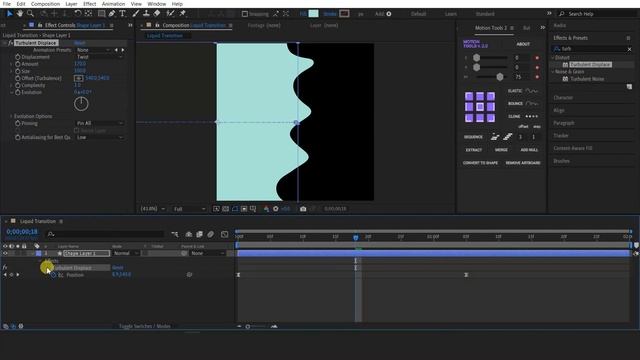Select the Selection arrow tool

10,13
